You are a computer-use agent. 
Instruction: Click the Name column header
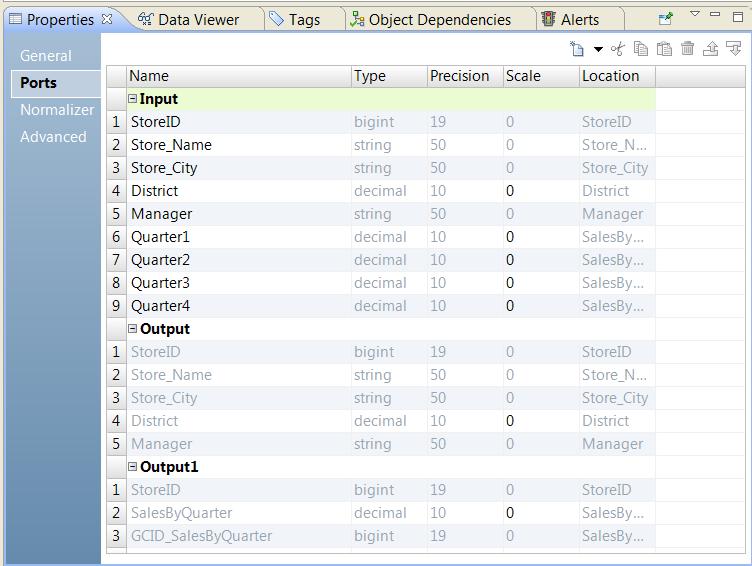click(239, 76)
